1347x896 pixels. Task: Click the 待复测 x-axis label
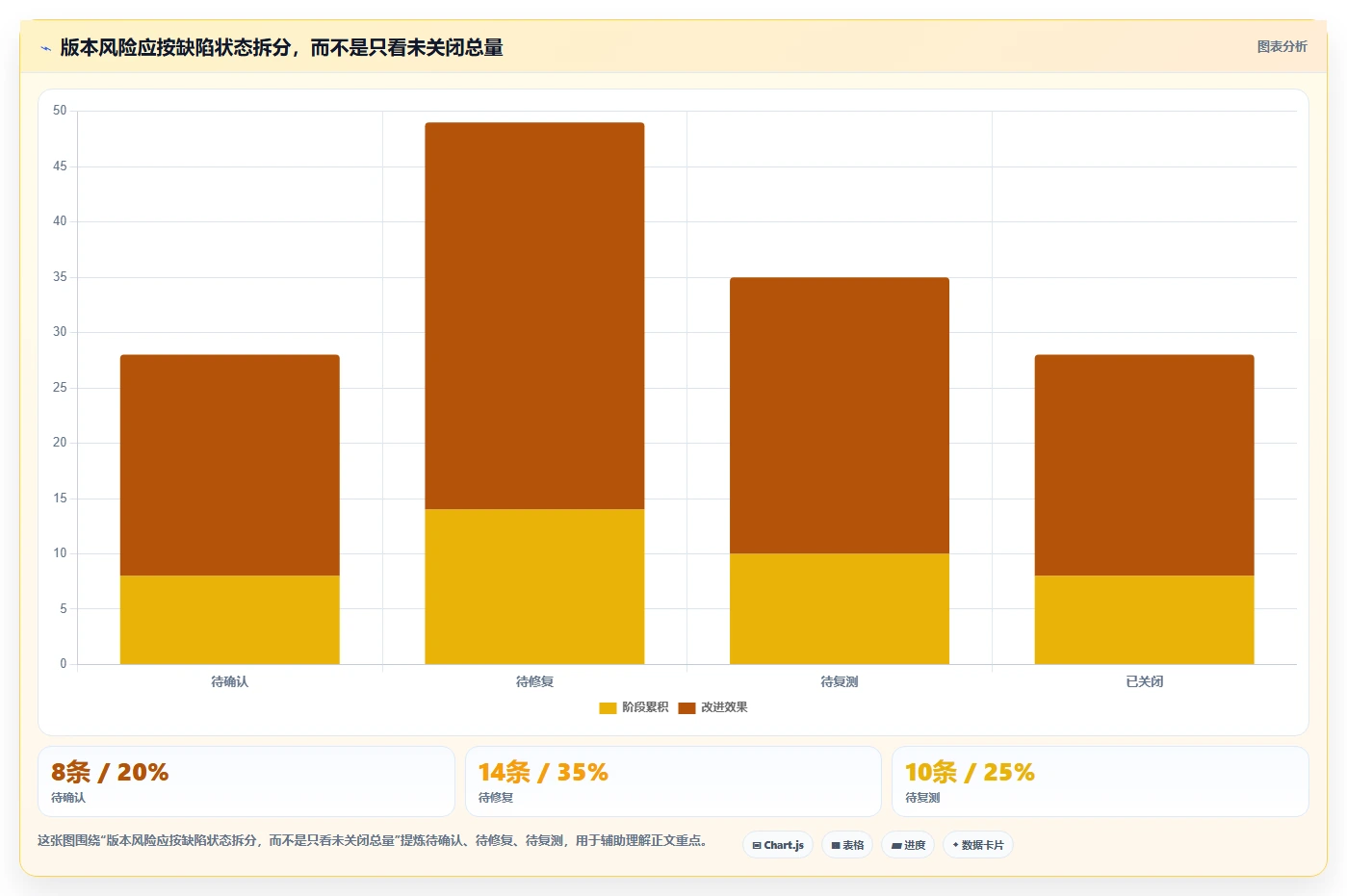coord(840,681)
